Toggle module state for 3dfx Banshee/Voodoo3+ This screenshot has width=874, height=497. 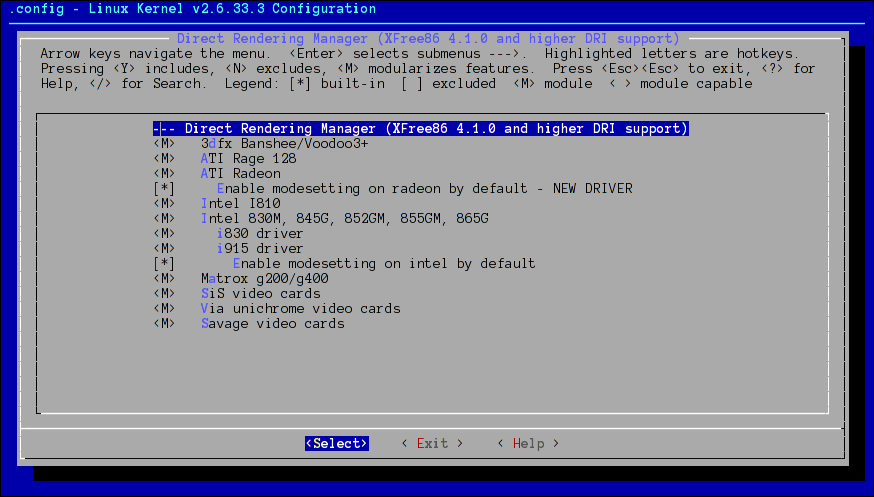pos(164,144)
